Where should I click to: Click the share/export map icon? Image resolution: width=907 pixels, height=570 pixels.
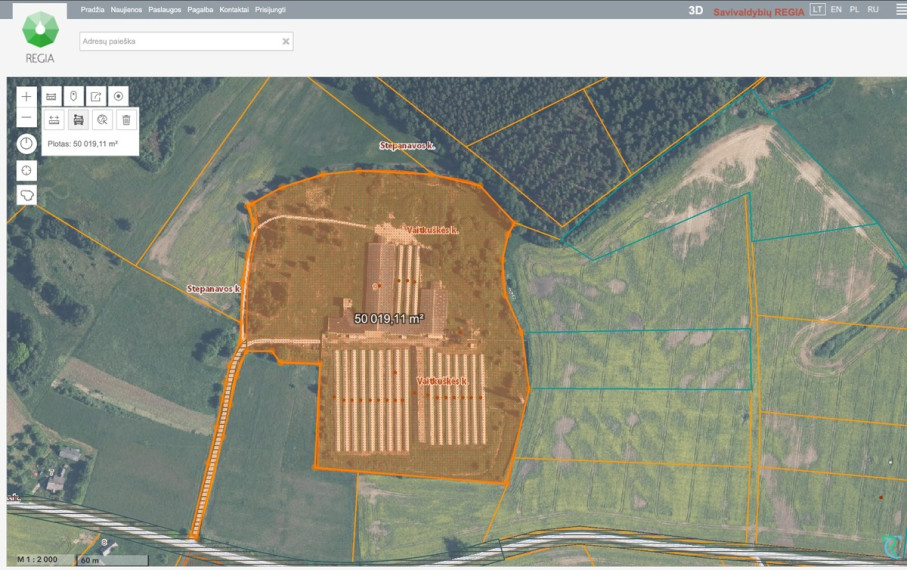pos(96,97)
